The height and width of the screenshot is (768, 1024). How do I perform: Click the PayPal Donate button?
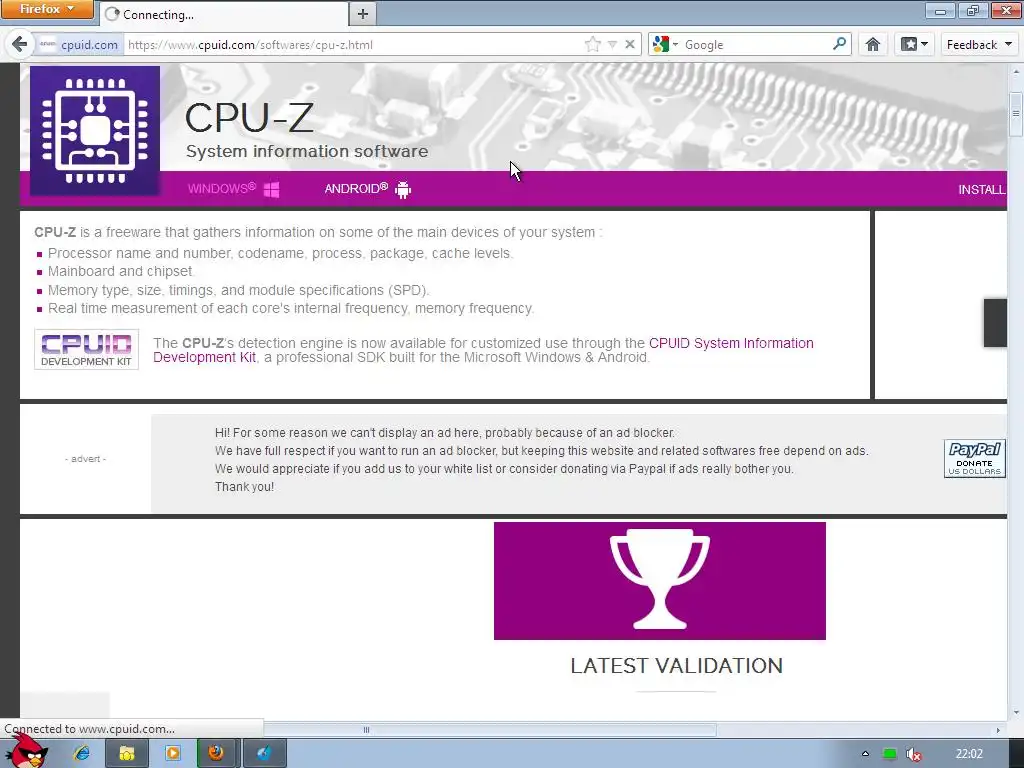(974, 458)
